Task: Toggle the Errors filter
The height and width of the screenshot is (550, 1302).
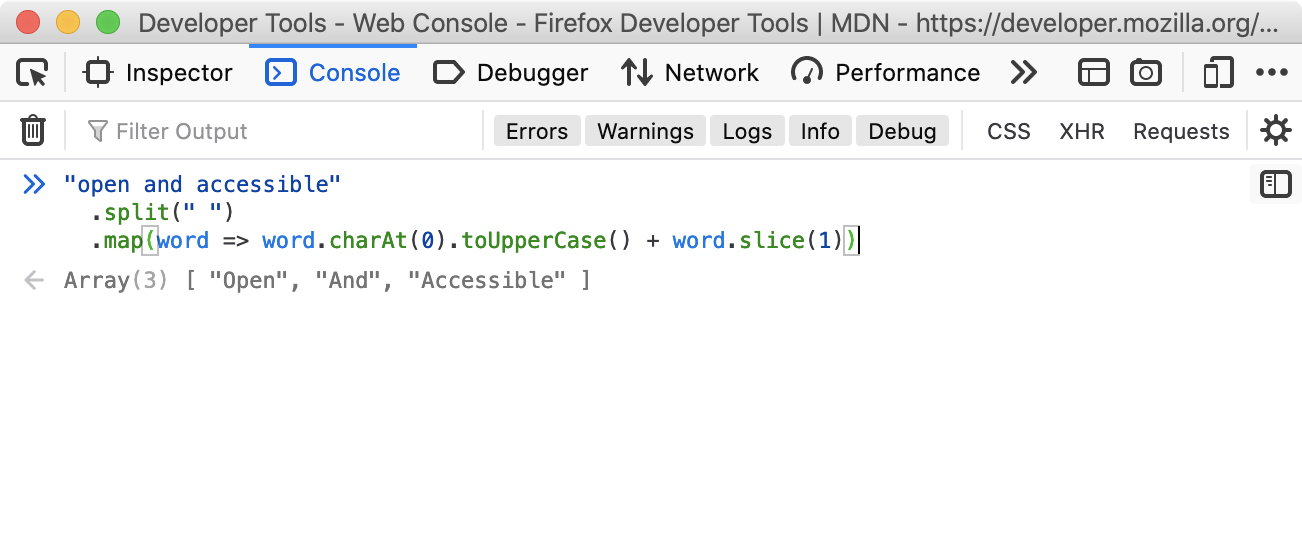Action: point(537,131)
